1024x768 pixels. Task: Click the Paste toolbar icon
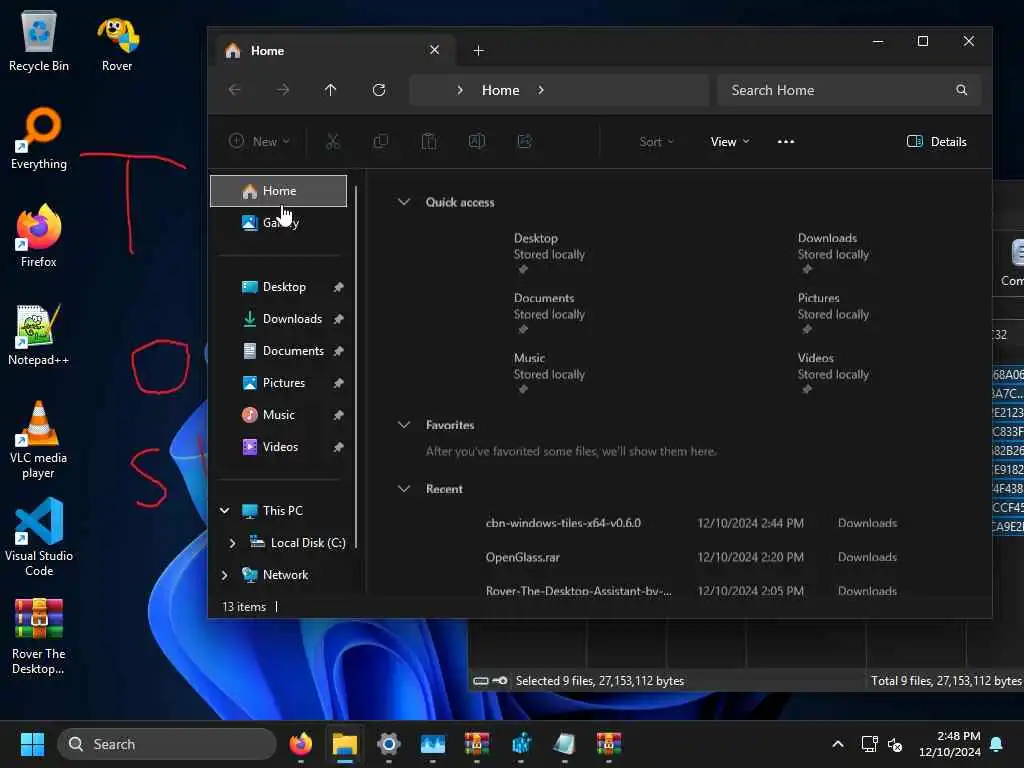pos(429,142)
